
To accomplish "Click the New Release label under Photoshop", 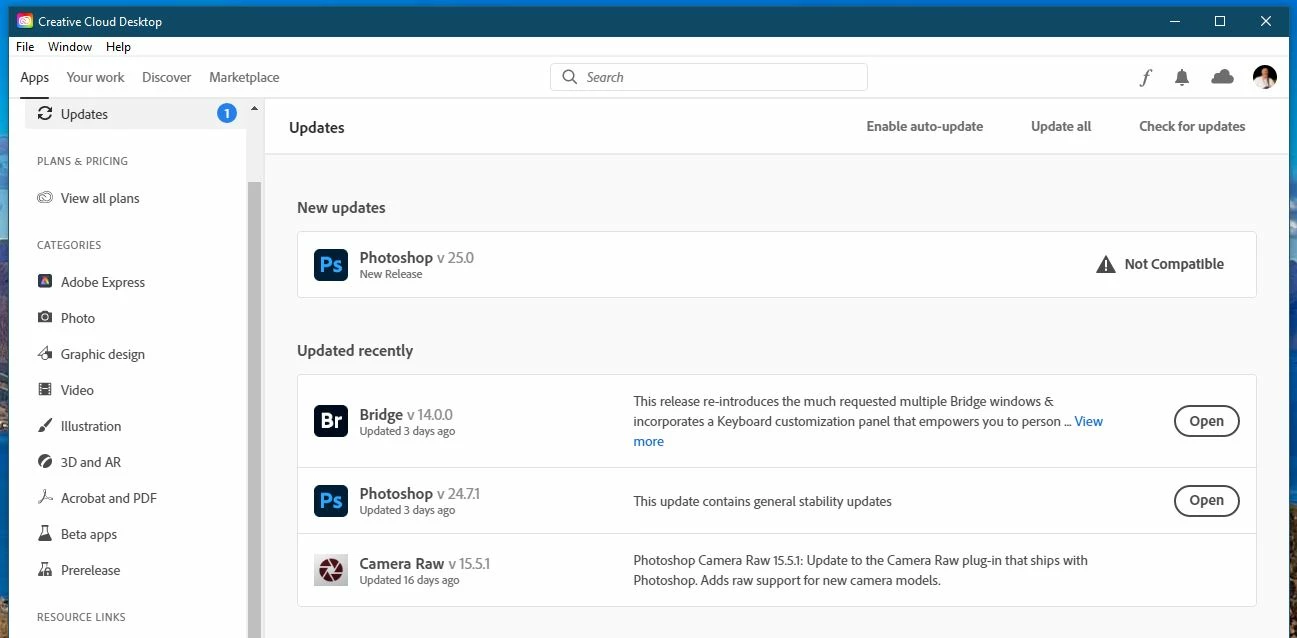I will [391, 274].
